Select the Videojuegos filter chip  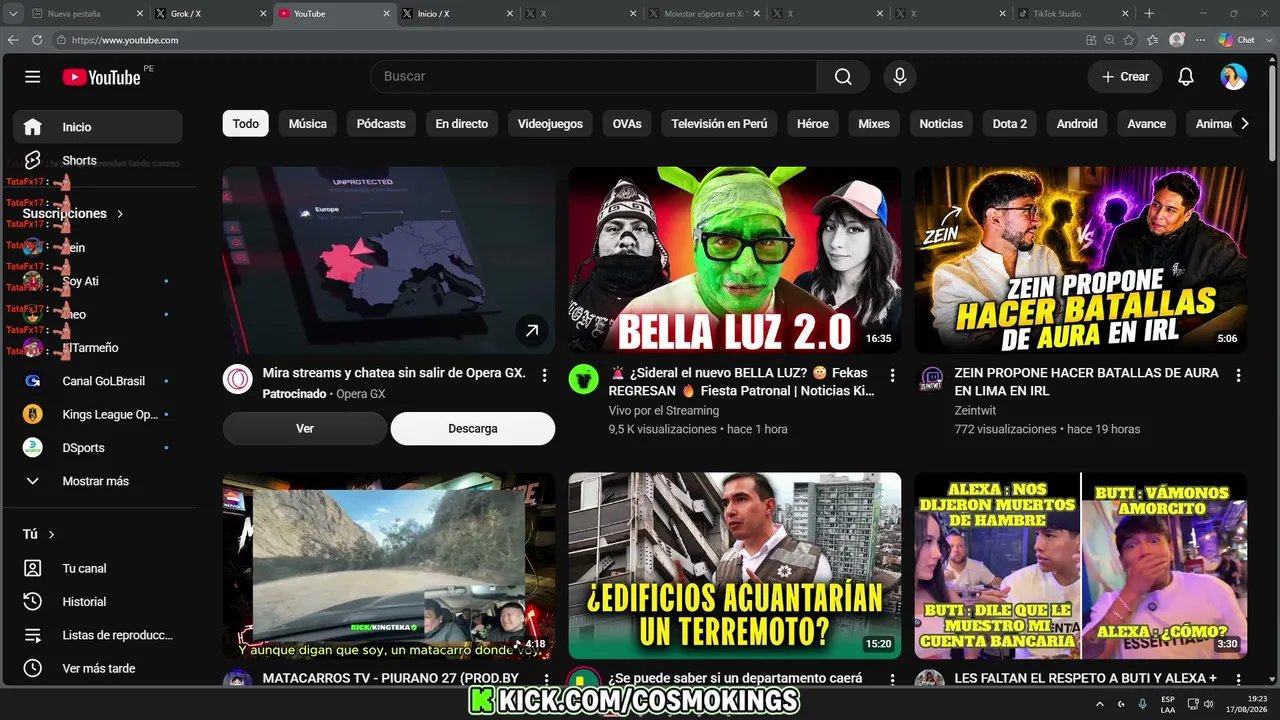[x=550, y=124]
